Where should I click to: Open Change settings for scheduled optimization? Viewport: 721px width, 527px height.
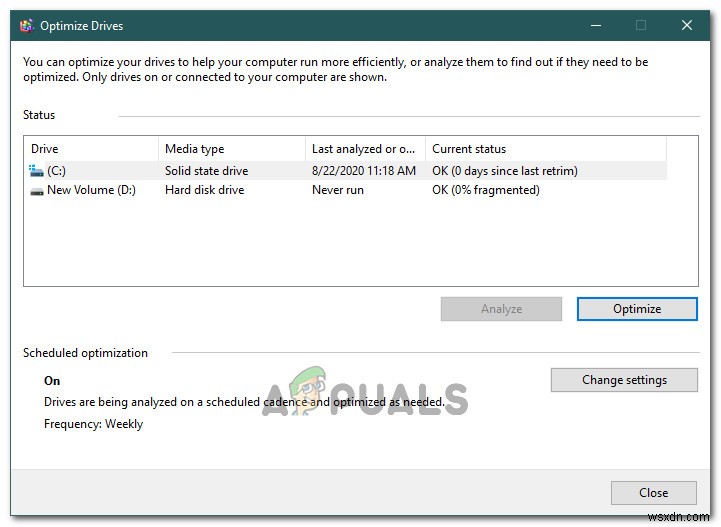click(624, 380)
